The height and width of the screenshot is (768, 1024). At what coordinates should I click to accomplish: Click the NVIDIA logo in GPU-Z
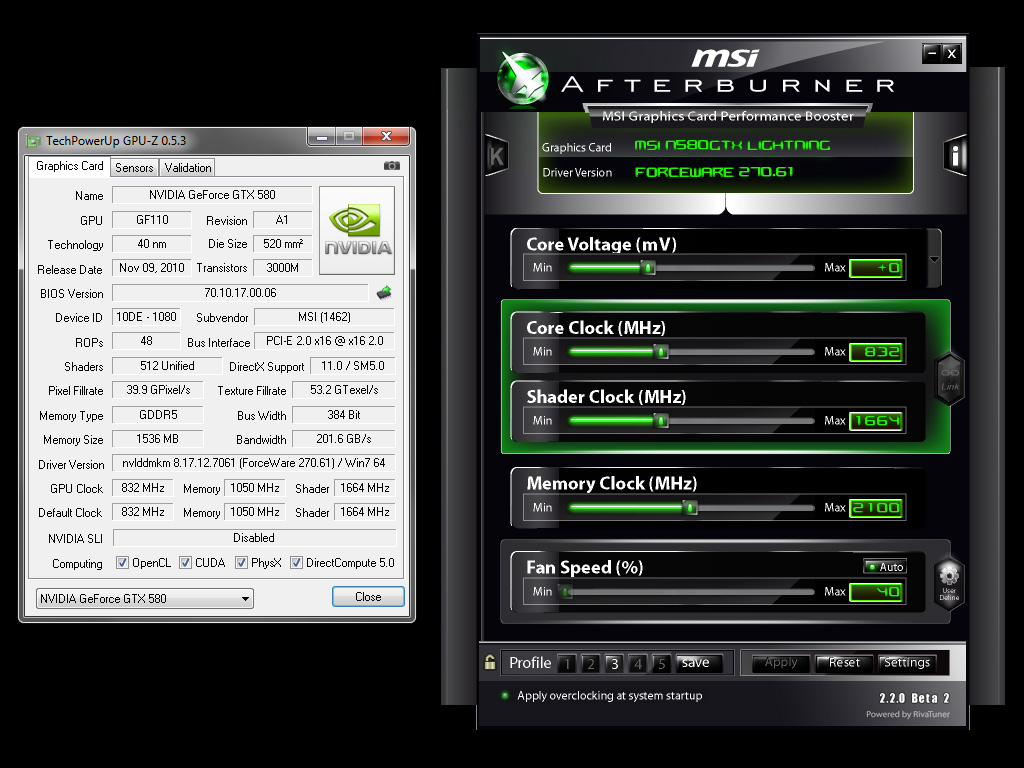point(356,230)
